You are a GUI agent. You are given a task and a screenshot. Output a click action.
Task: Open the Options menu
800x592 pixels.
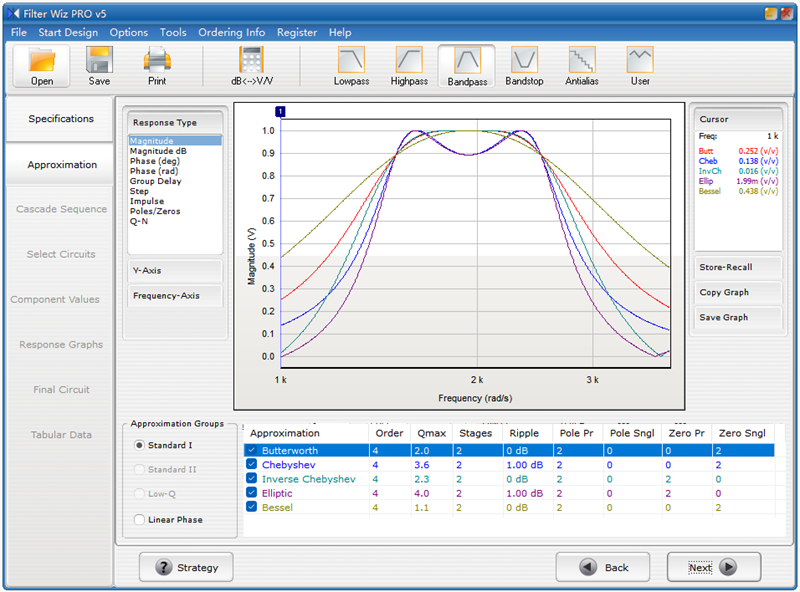[129, 32]
